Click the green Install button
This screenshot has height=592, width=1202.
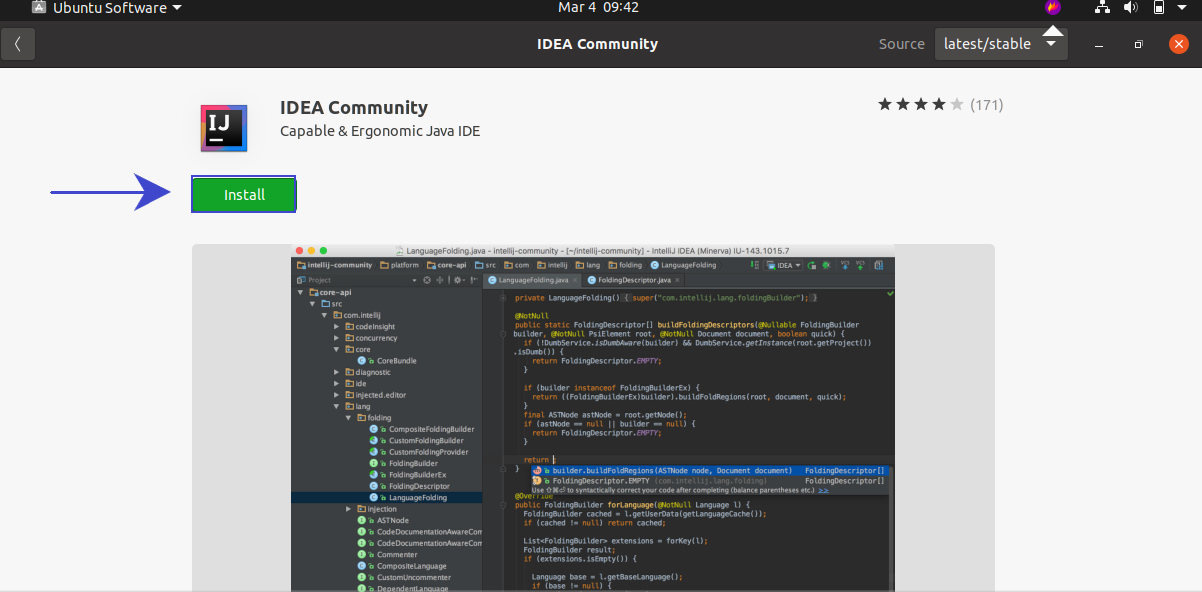pos(244,195)
